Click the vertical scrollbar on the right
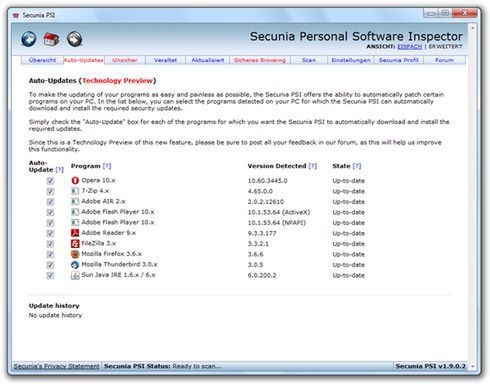Screen dimensions: 490x384 472,197
